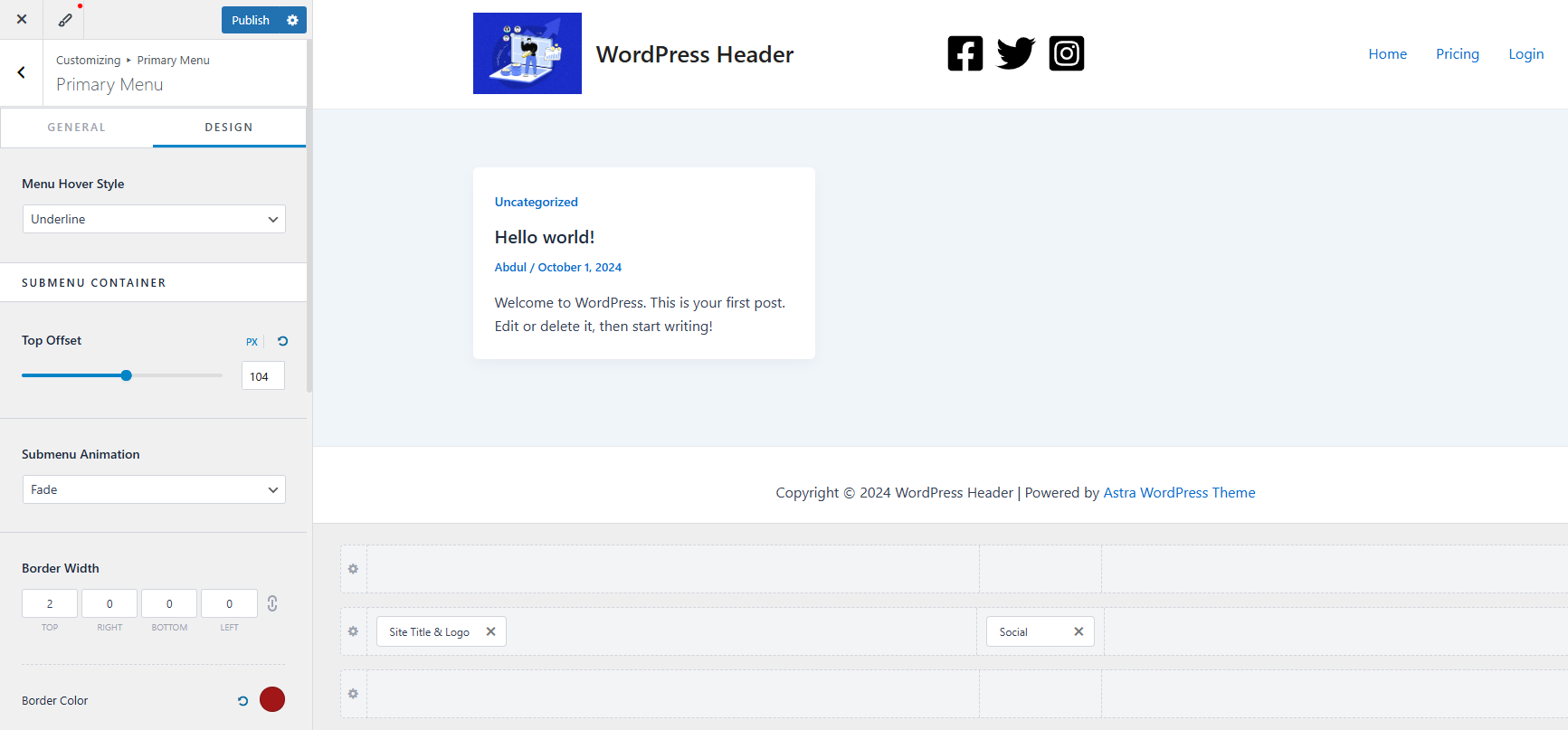Toggle the Border Width link values icon
The height and width of the screenshot is (730, 1568).
pyautogui.click(x=272, y=603)
